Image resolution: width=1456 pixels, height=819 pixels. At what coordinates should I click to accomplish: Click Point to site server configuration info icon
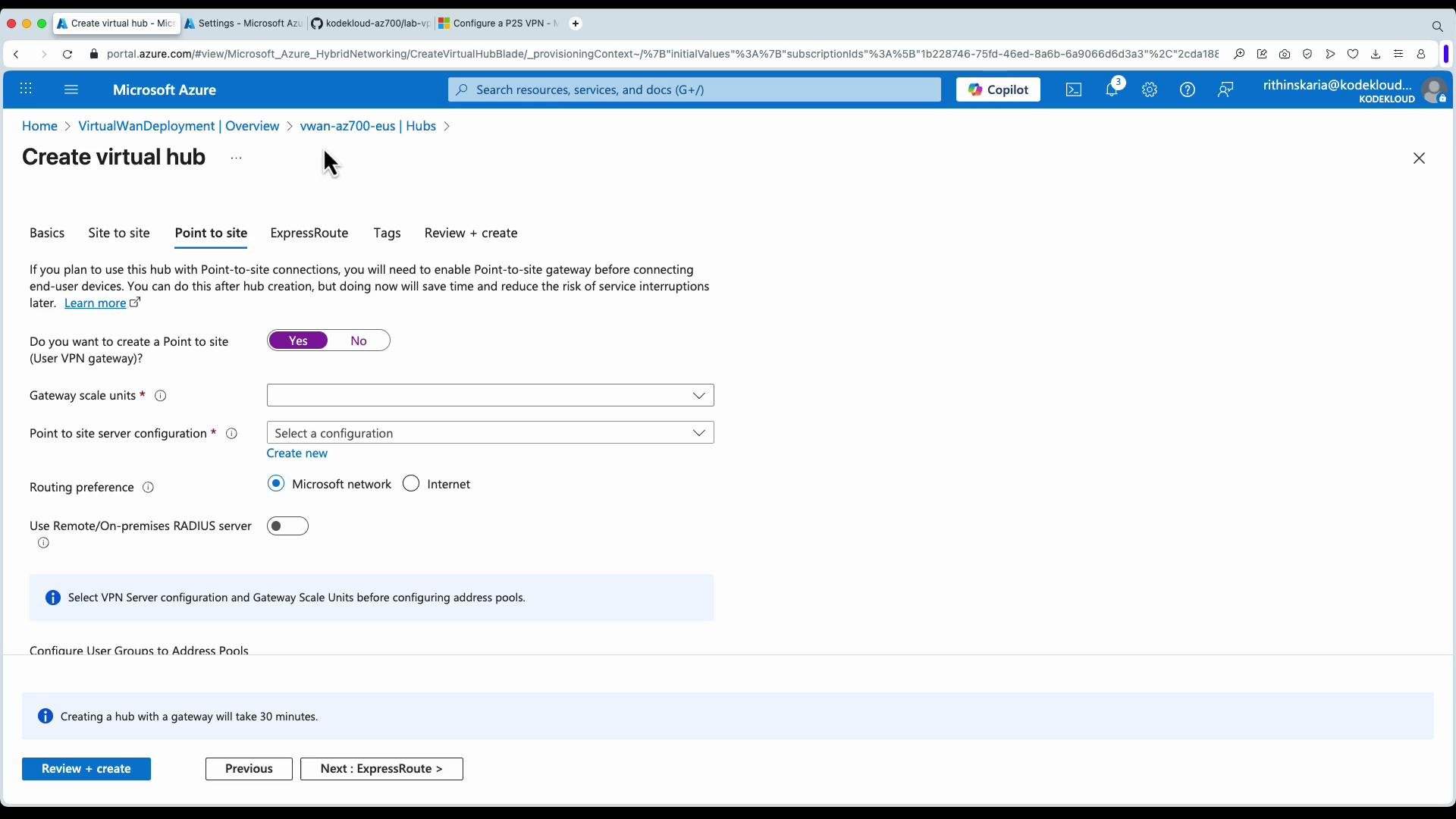pos(232,434)
